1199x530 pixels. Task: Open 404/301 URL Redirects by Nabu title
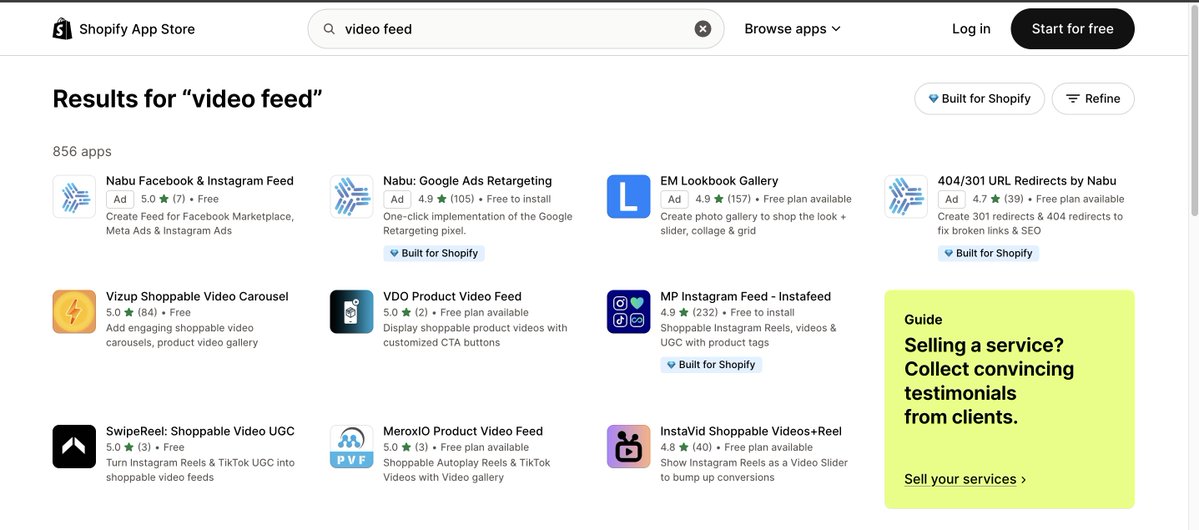click(1027, 181)
